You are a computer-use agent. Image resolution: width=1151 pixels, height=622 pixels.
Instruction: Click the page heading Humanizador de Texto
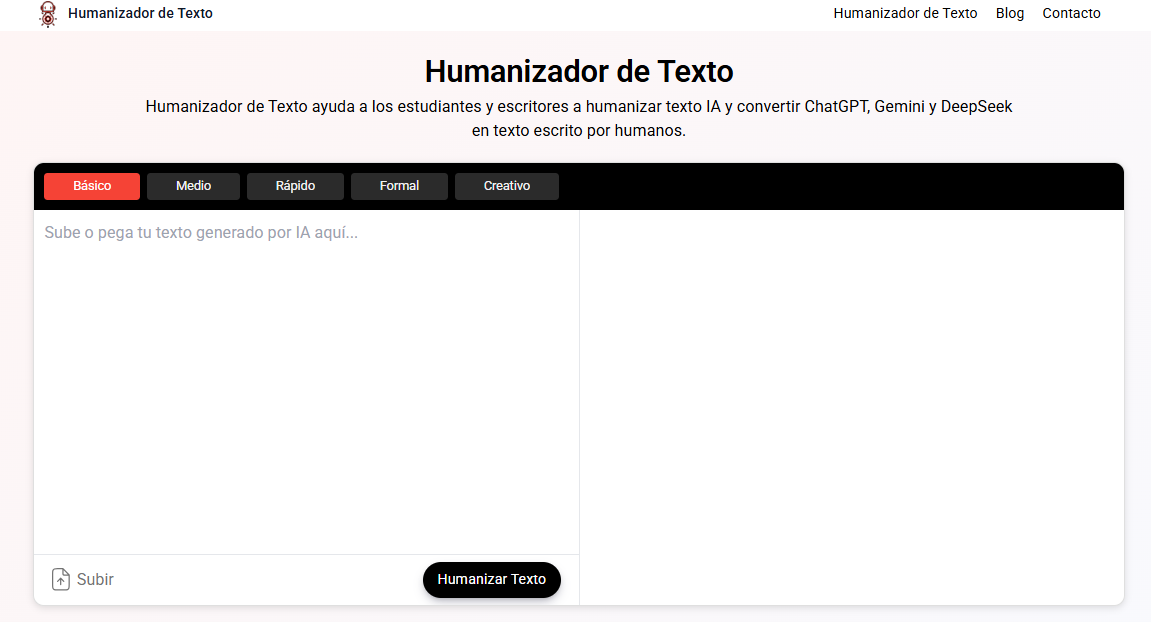click(x=578, y=71)
